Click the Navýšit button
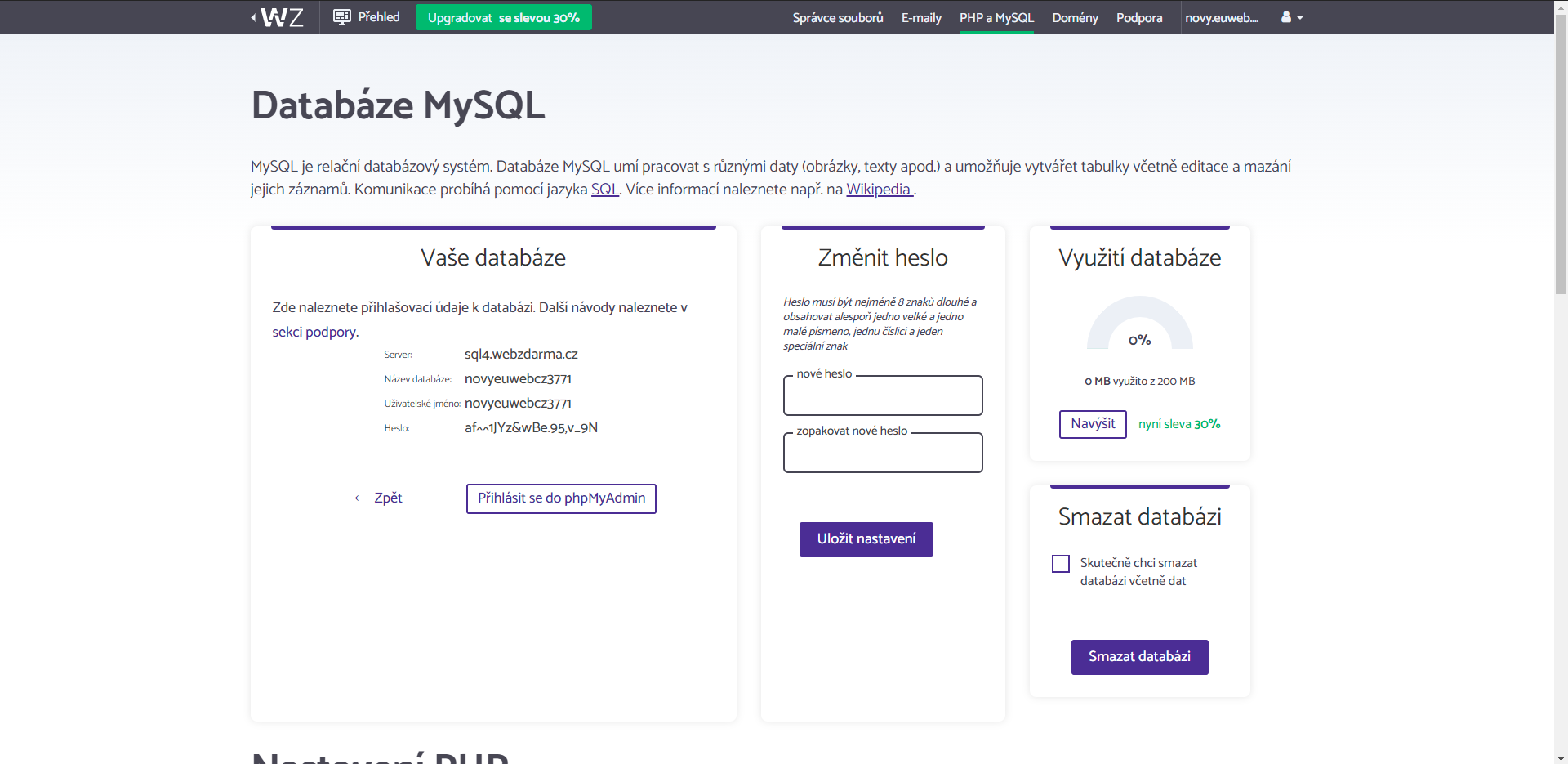 (x=1093, y=424)
